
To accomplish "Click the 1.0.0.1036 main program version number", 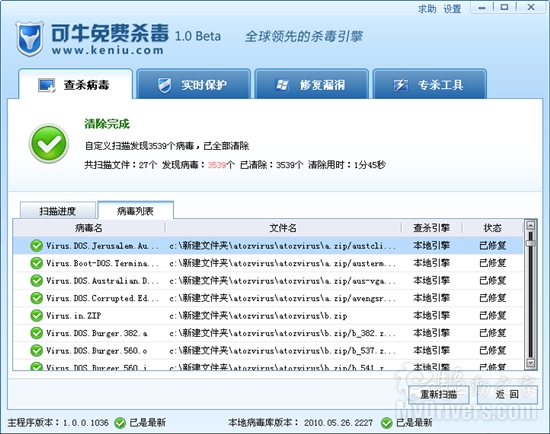I will [x=86, y=423].
